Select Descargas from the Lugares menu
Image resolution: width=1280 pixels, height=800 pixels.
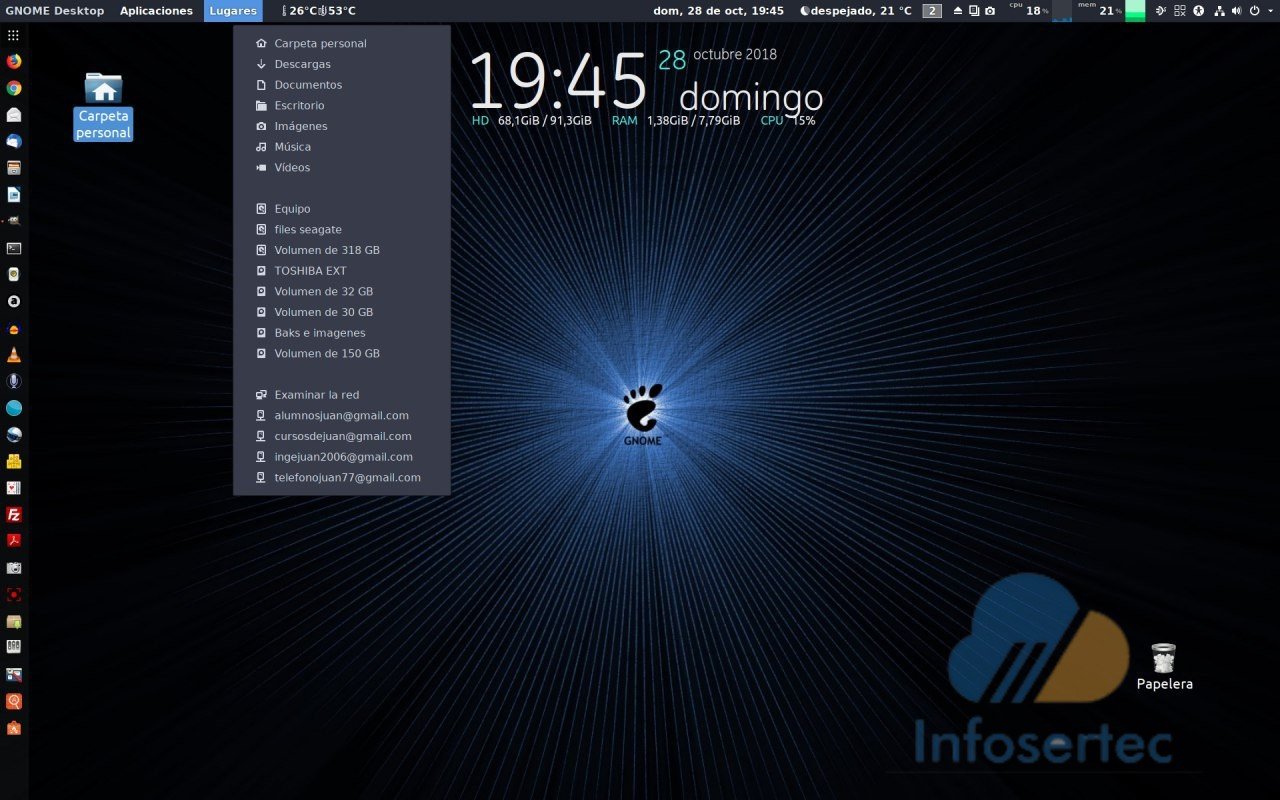pos(302,64)
